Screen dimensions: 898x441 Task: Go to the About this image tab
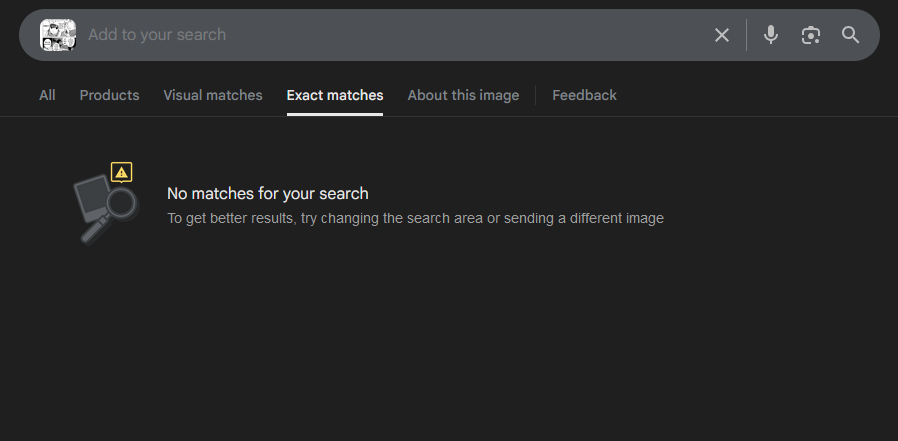[463, 95]
